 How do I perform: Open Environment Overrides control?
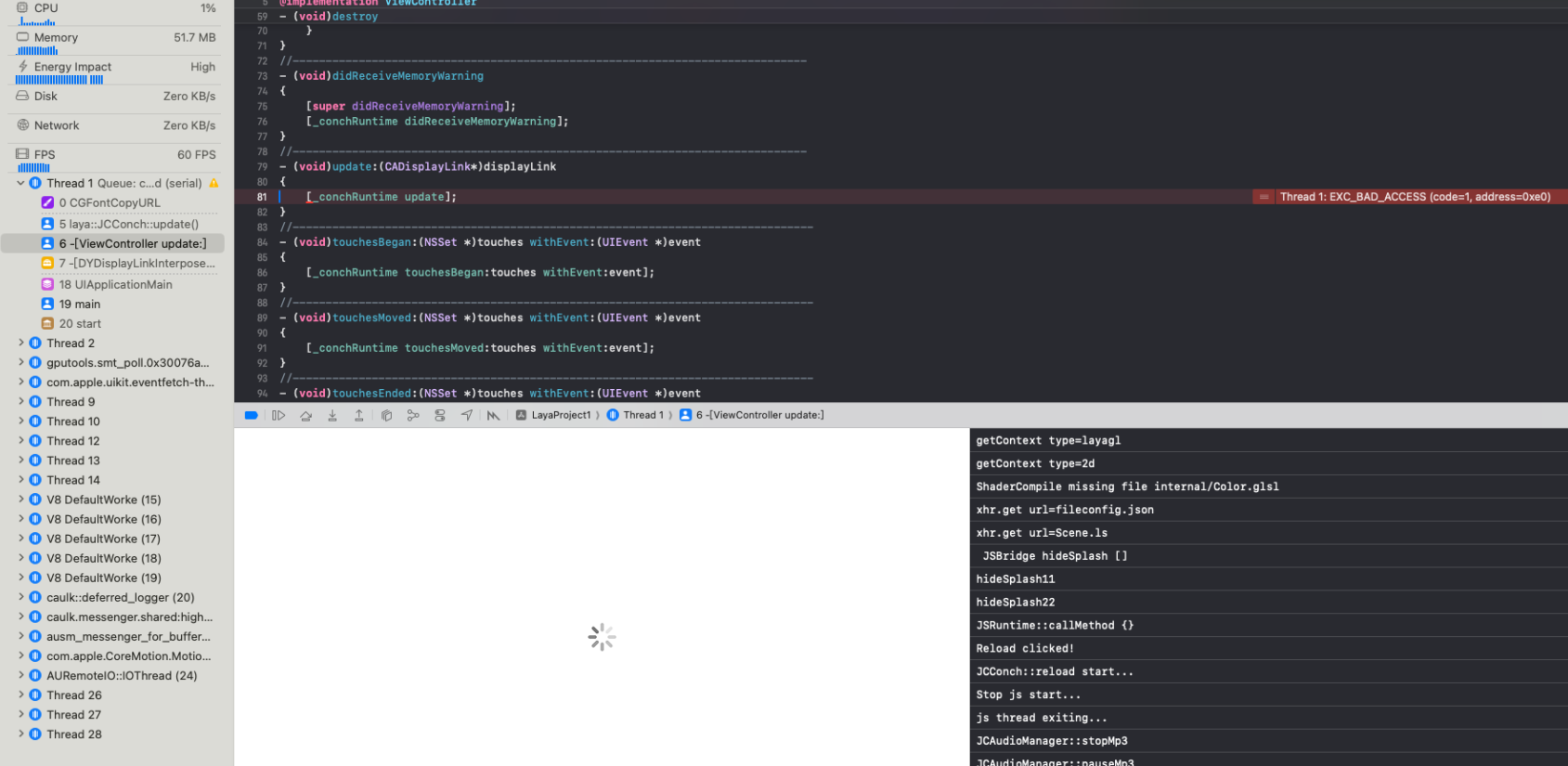coord(440,415)
